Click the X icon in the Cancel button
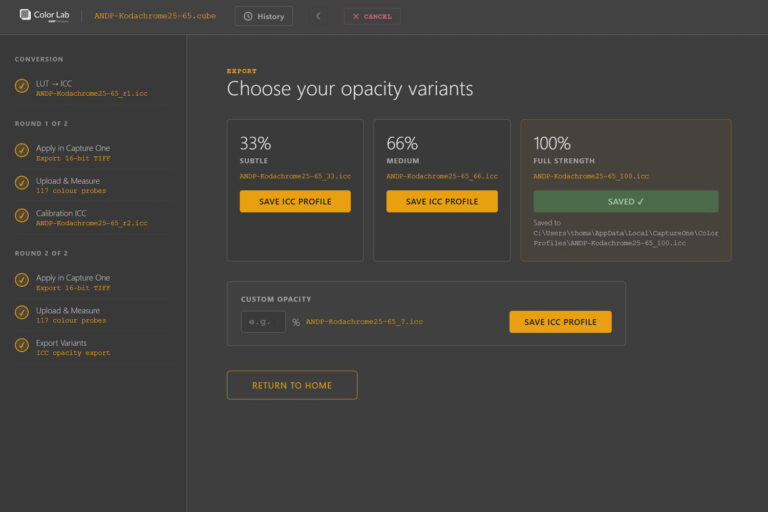768x512 pixels. 356,16
